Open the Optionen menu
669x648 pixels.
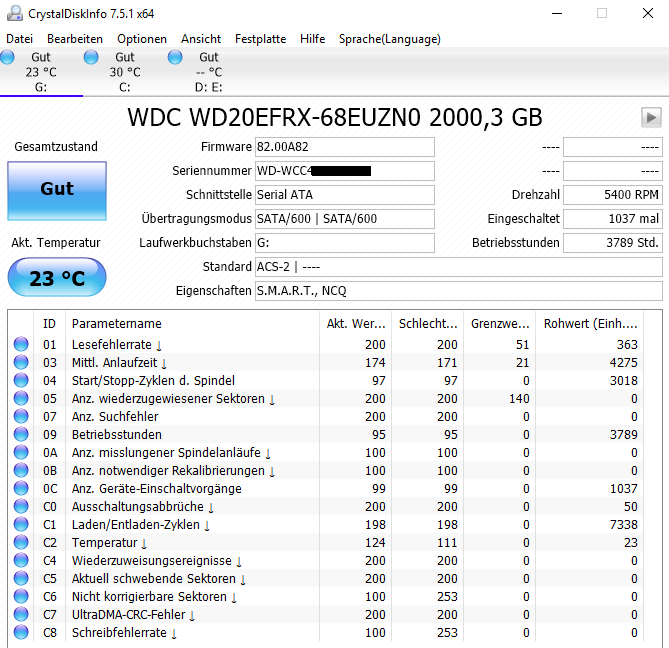point(142,39)
